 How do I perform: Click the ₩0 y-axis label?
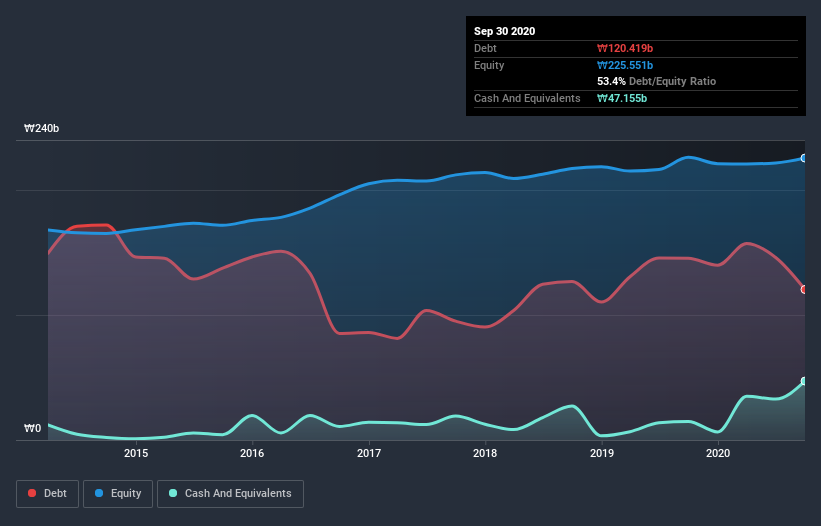tap(32, 428)
